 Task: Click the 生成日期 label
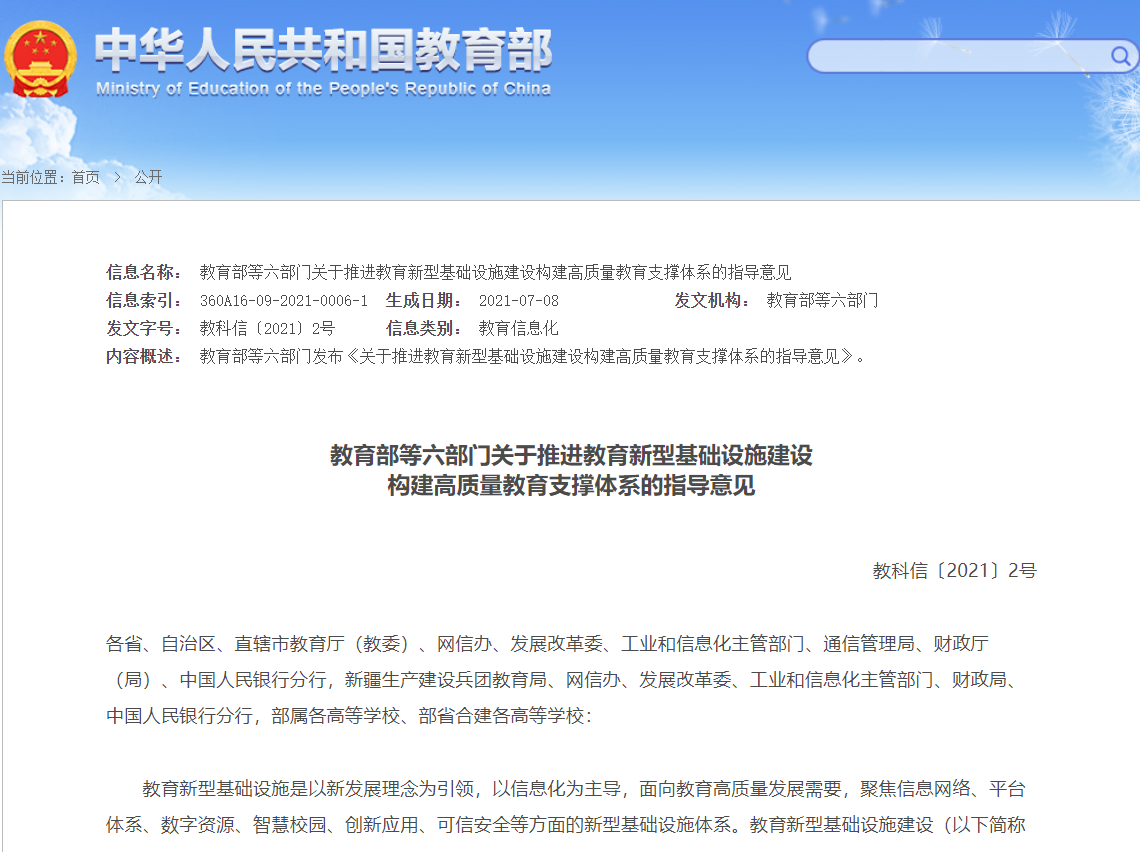pyautogui.click(x=424, y=300)
